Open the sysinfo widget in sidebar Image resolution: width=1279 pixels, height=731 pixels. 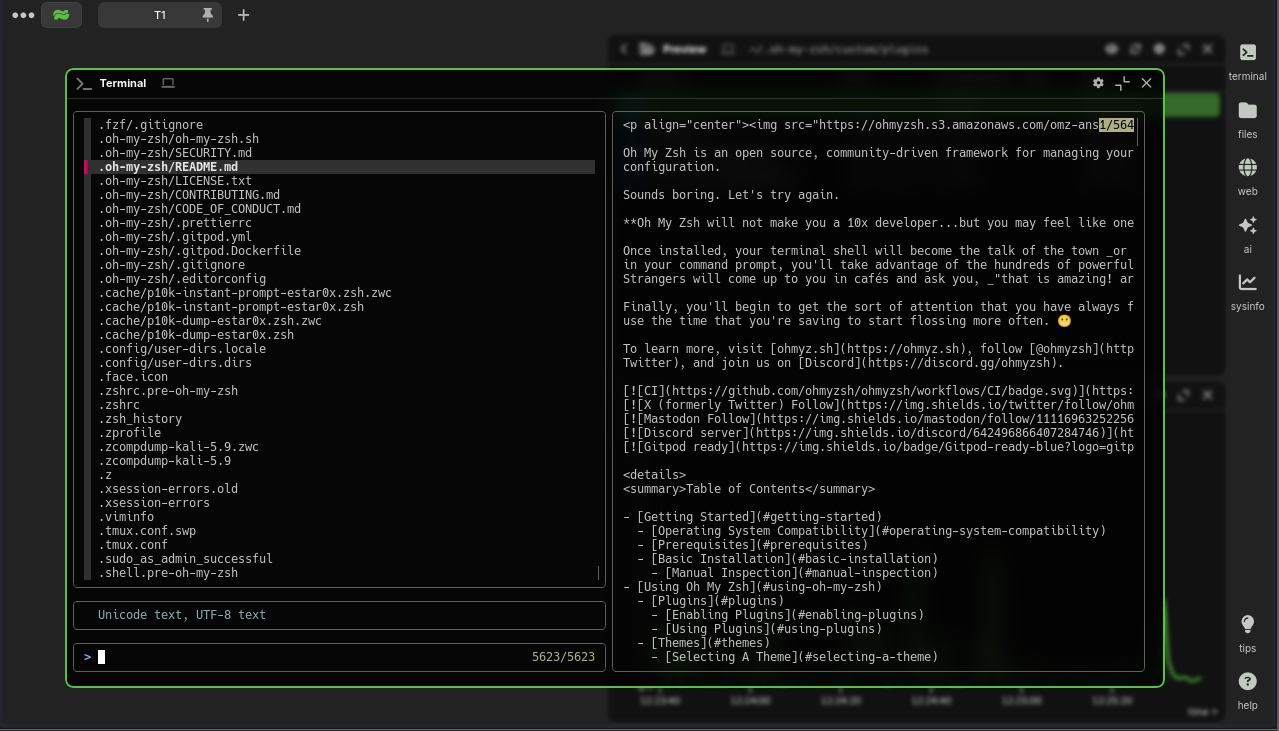1248,291
